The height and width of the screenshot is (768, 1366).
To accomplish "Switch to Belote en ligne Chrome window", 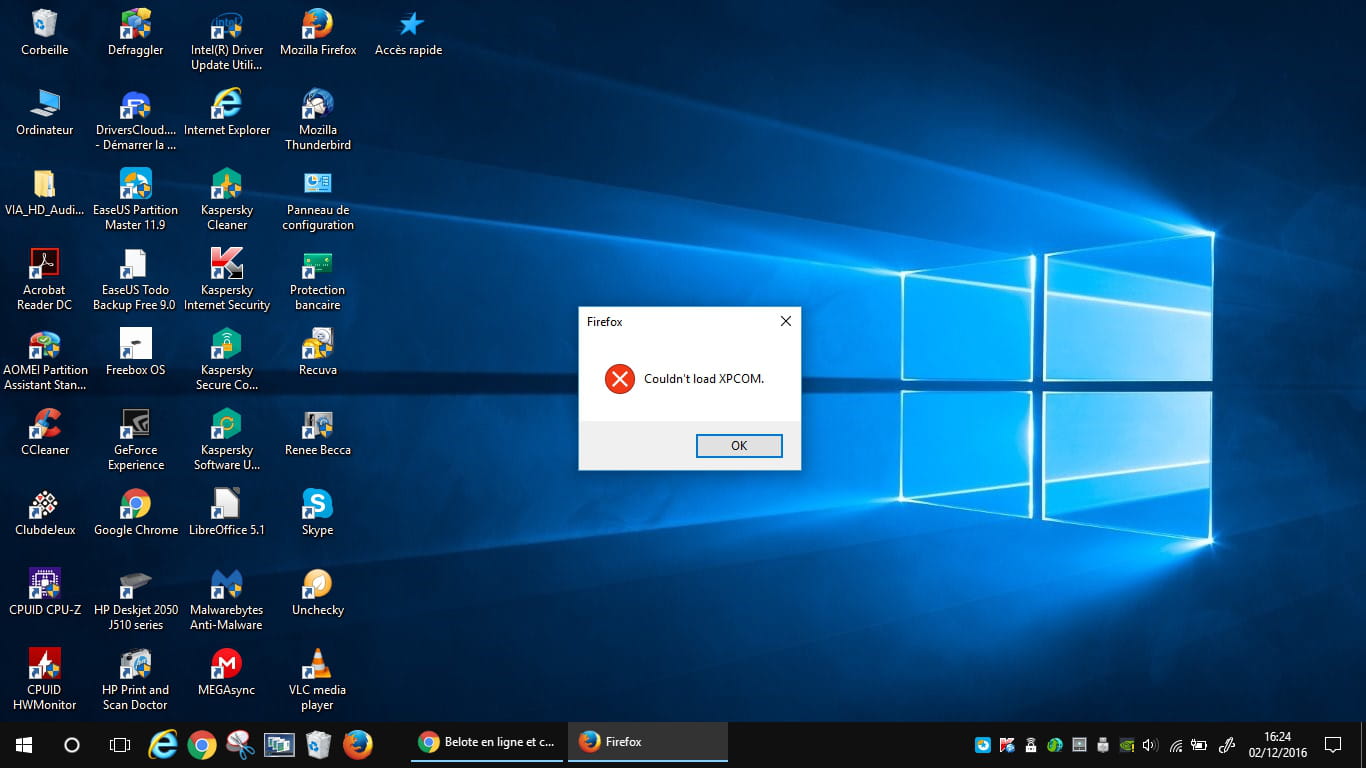I will tap(487, 742).
